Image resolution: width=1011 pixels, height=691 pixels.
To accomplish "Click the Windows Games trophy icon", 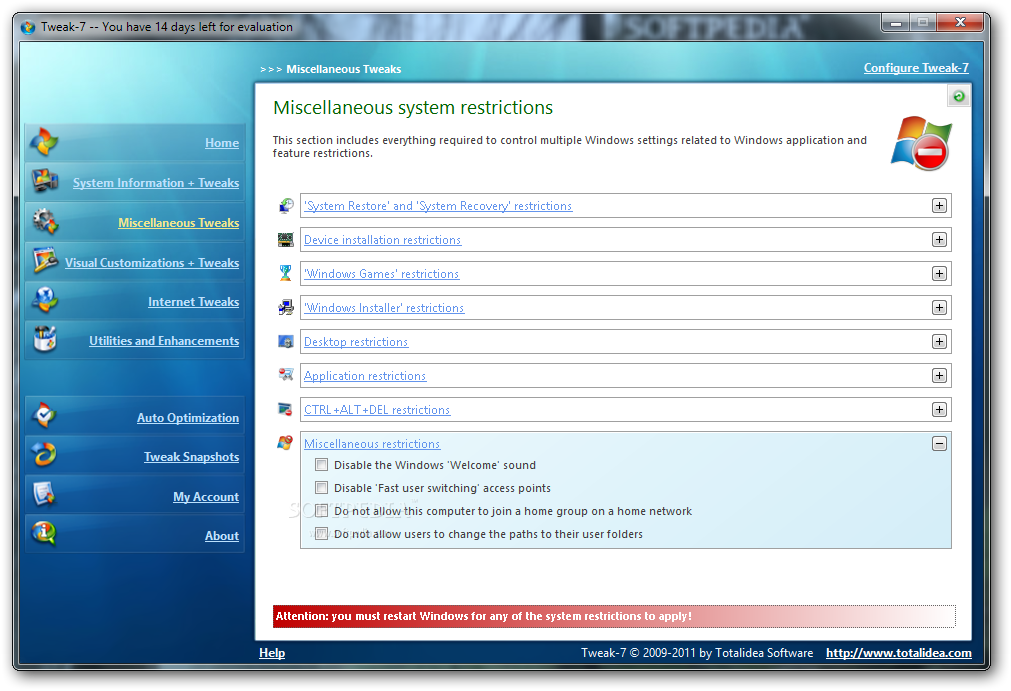I will tap(286, 273).
